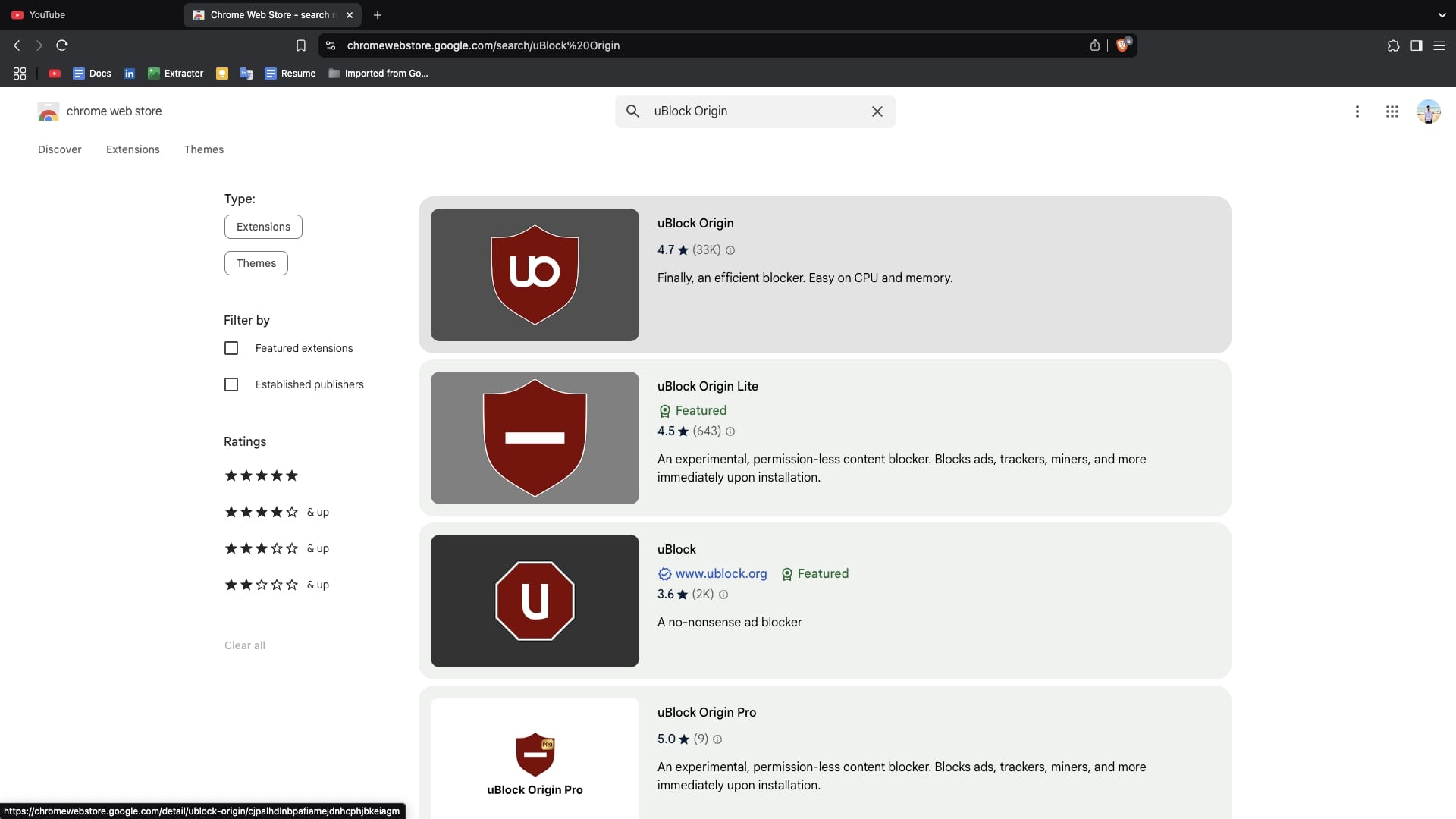Filter by two stars & up
The height and width of the screenshot is (819, 1456).
tap(277, 585)
